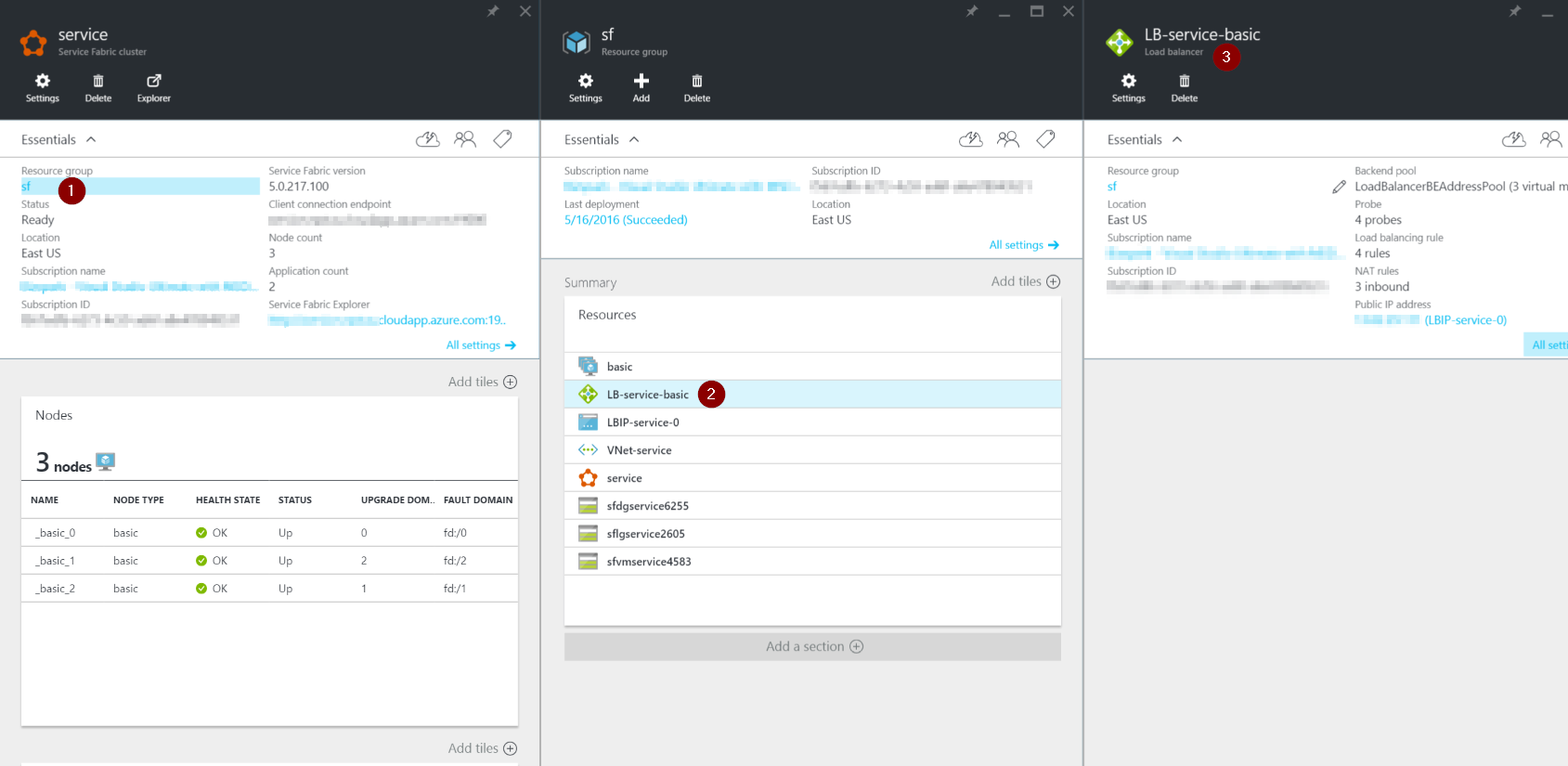This screenshot has width=1568, height=766.
Task: Click the 4 probes value
Action: 1378,220
